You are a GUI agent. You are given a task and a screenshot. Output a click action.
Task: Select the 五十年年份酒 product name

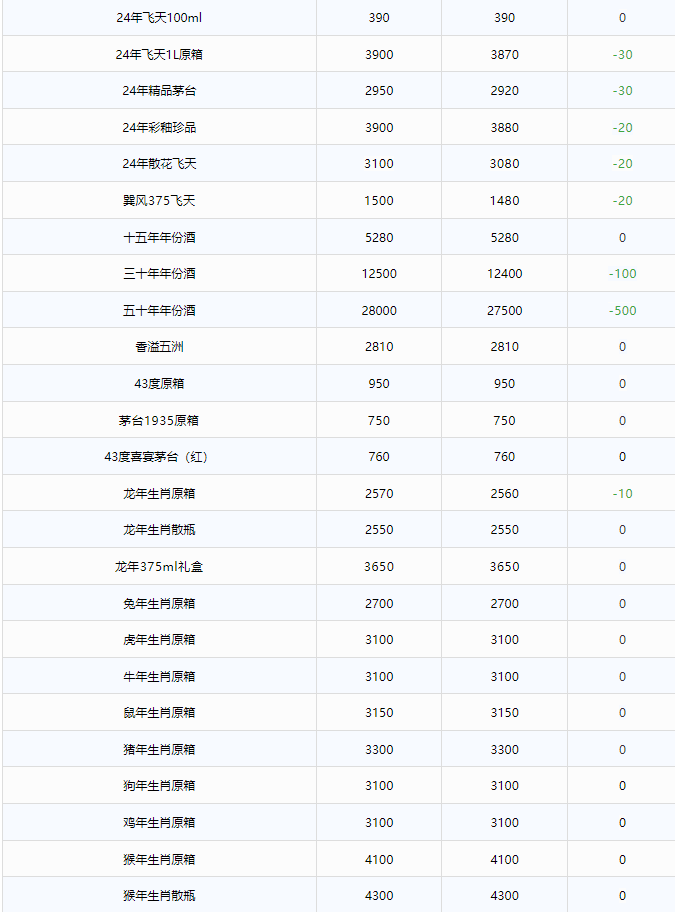[159, 311]
